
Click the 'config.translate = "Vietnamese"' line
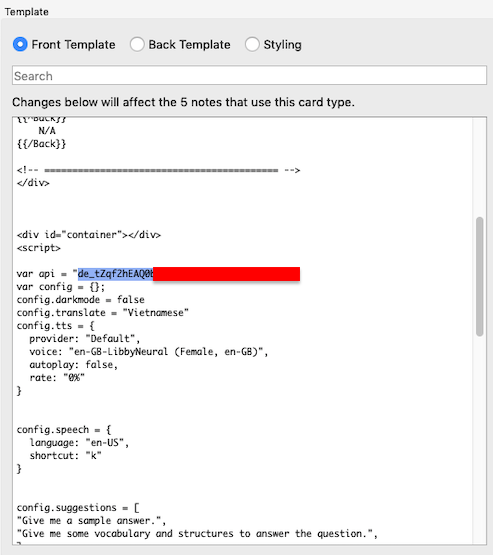coord(103,313)
